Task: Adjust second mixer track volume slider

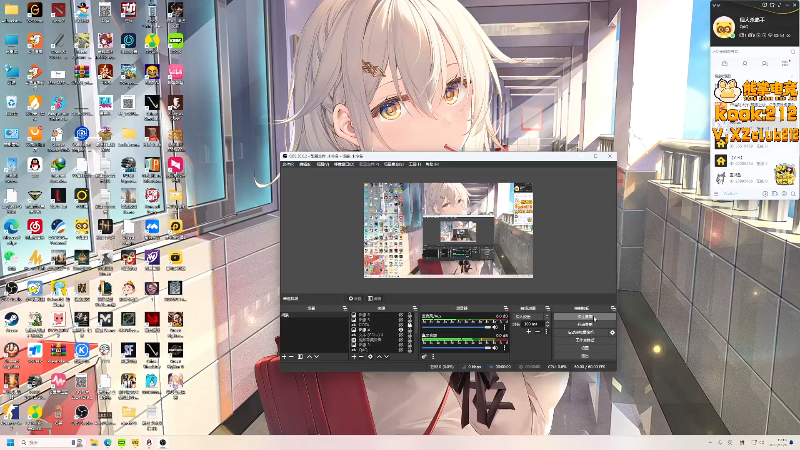Action: 457,348
